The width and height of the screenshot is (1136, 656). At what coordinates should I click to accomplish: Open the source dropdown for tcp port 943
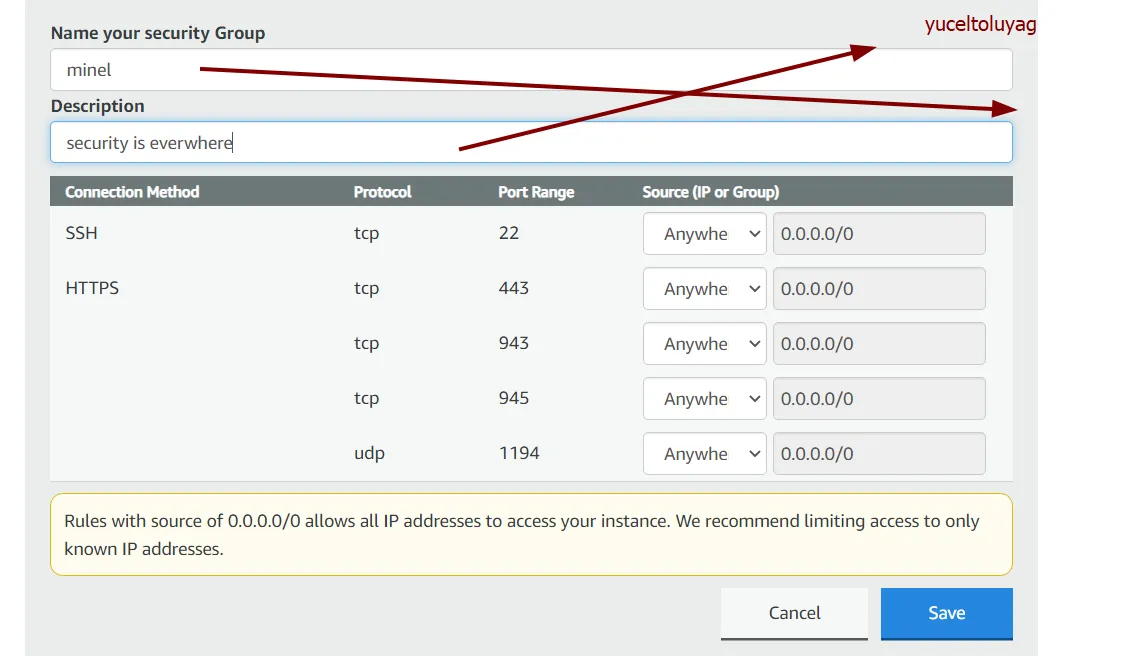(x=704, y=344)
